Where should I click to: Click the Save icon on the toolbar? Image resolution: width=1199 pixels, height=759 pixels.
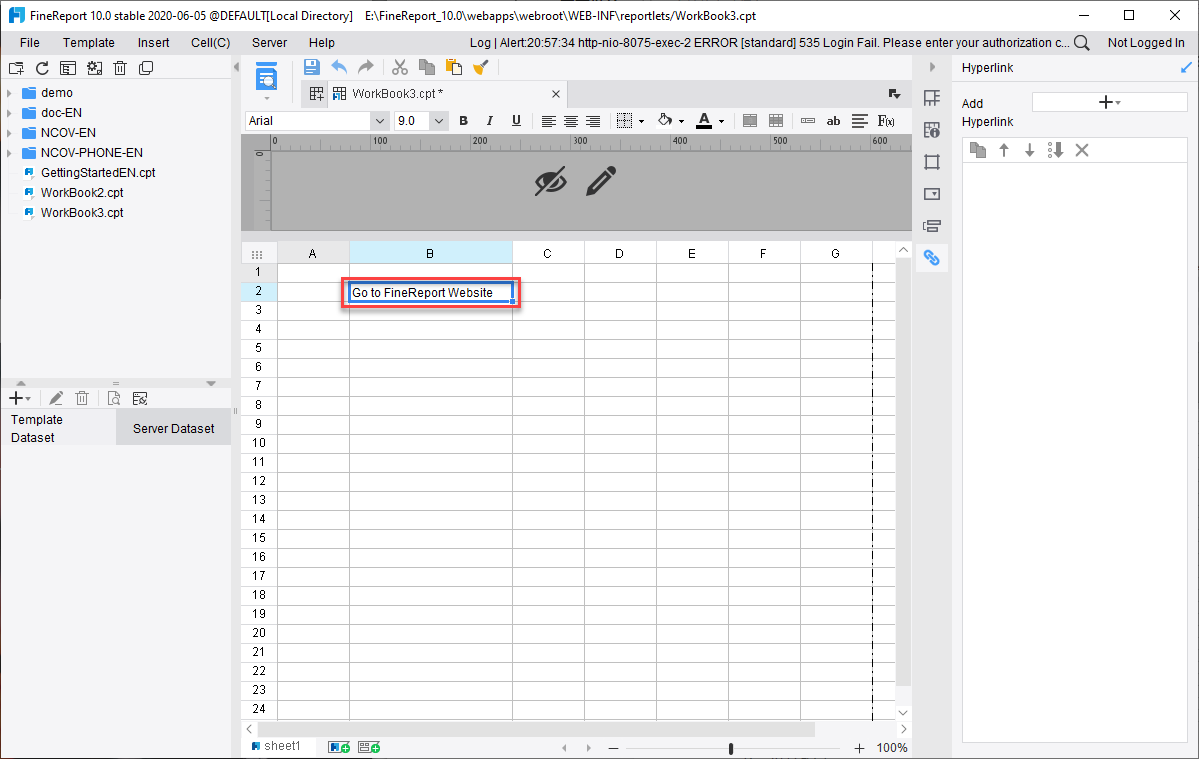pos(311,66)
